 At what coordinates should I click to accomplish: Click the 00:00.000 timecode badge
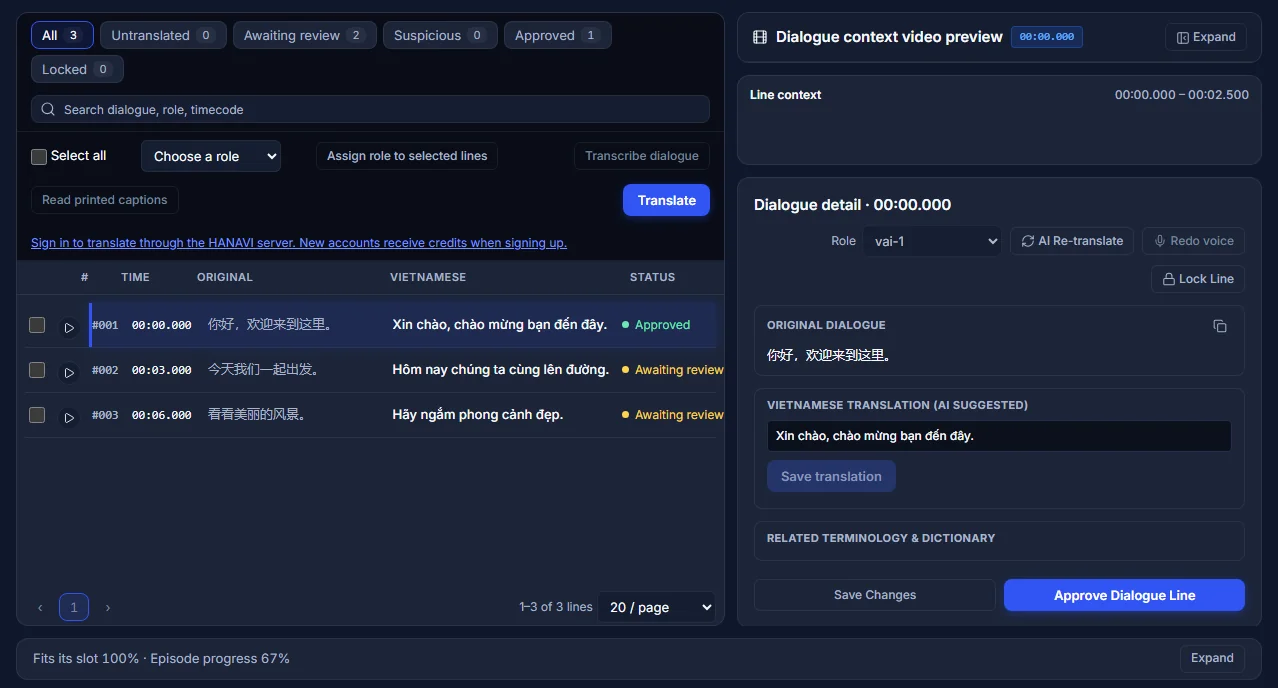(x=1047, y=37)
